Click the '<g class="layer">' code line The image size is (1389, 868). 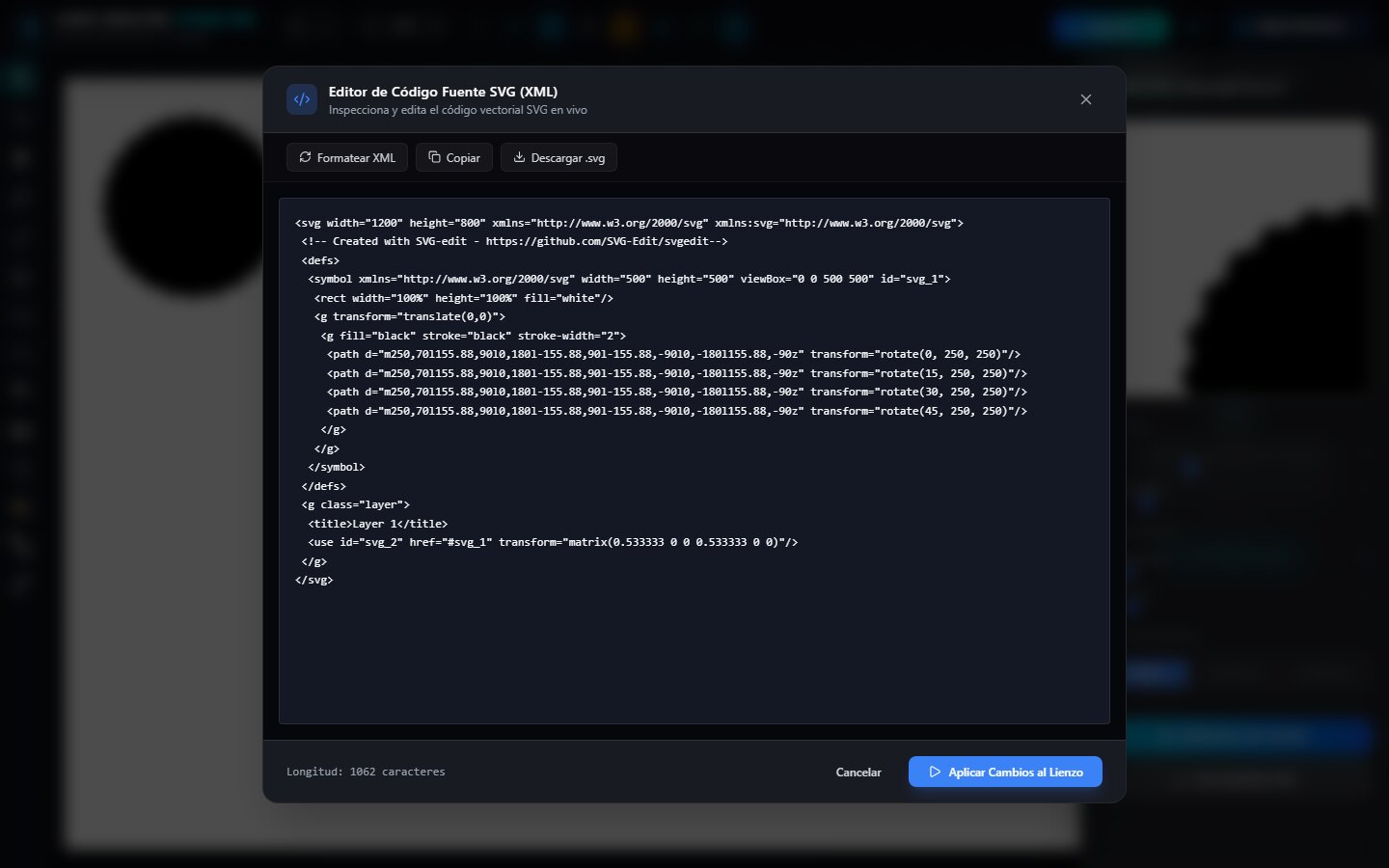tap(356, 504)
